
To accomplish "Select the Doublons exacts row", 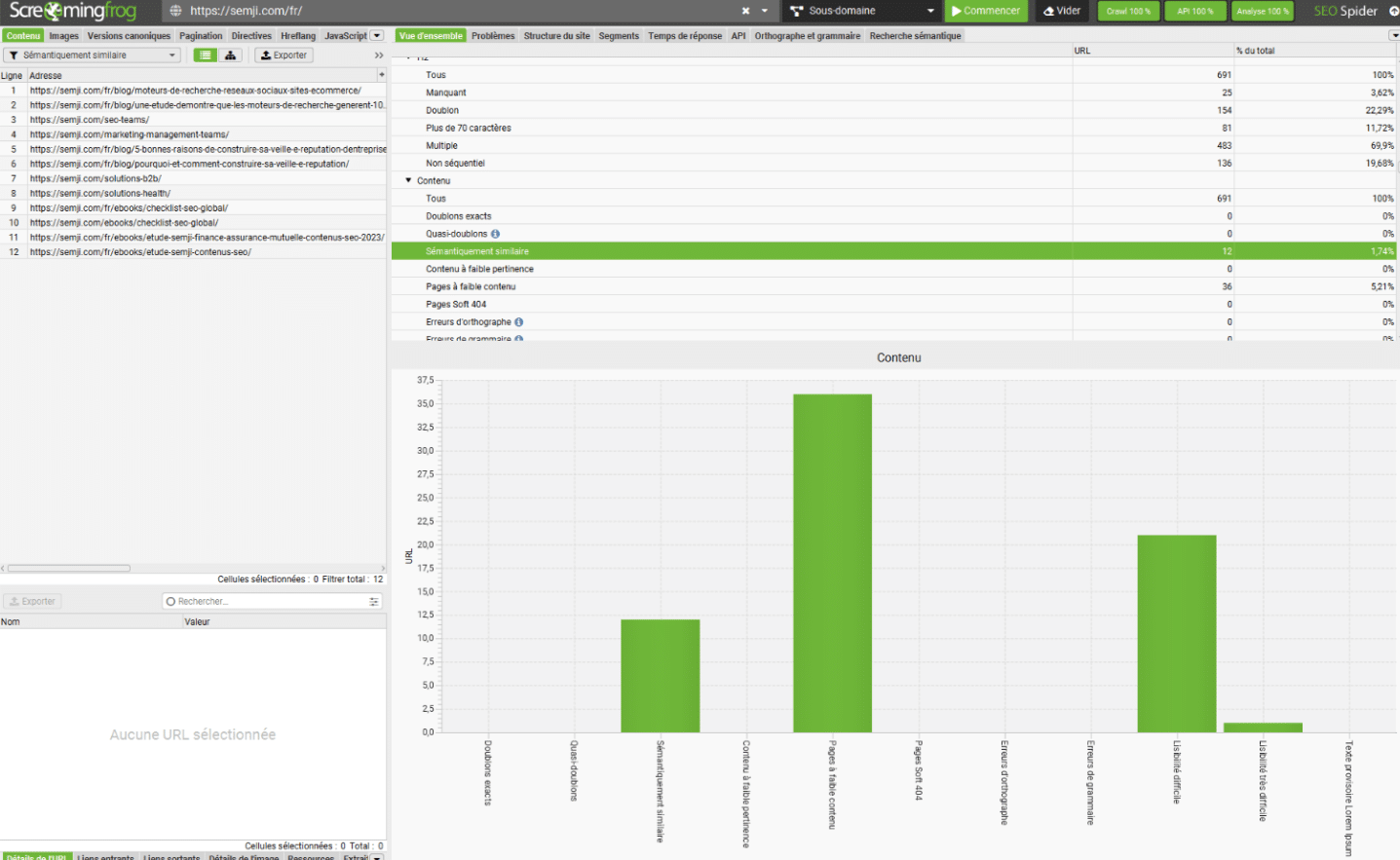I will (894, 216).
